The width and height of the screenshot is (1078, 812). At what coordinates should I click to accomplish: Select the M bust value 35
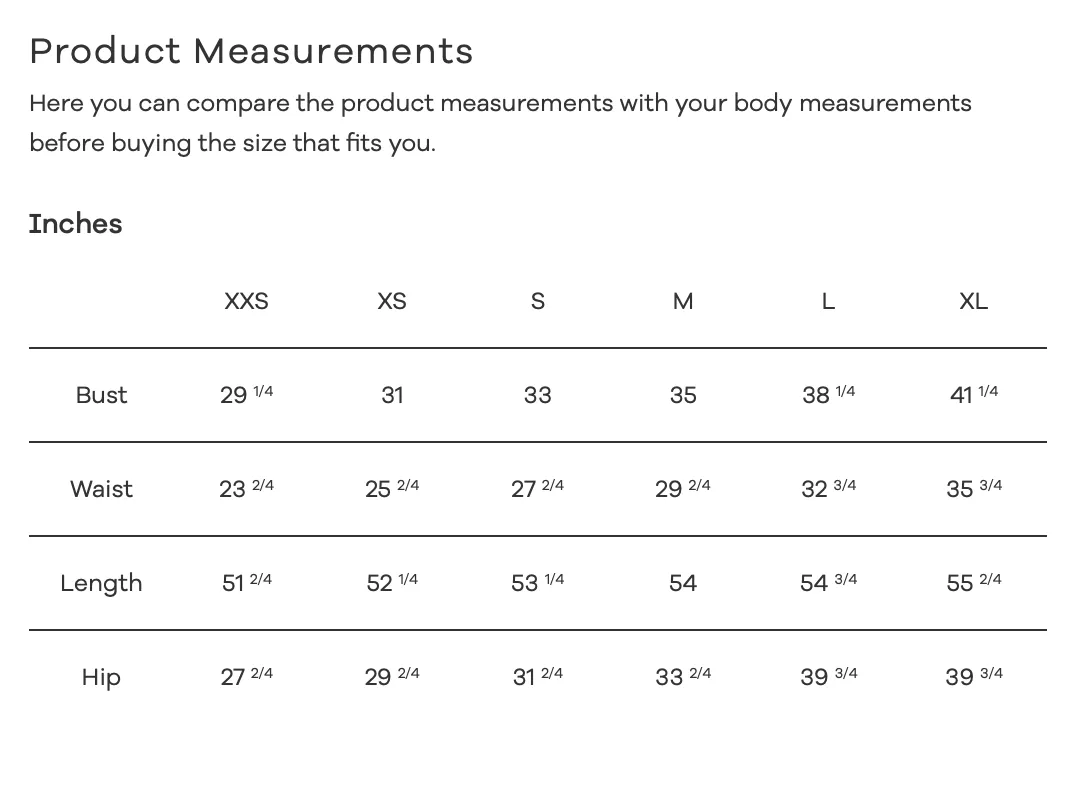[683, 395]
